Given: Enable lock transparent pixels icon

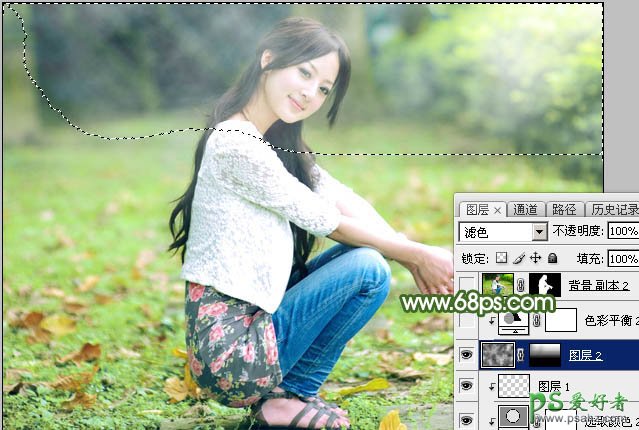Looking at the screenshot, I should [504, 258].
